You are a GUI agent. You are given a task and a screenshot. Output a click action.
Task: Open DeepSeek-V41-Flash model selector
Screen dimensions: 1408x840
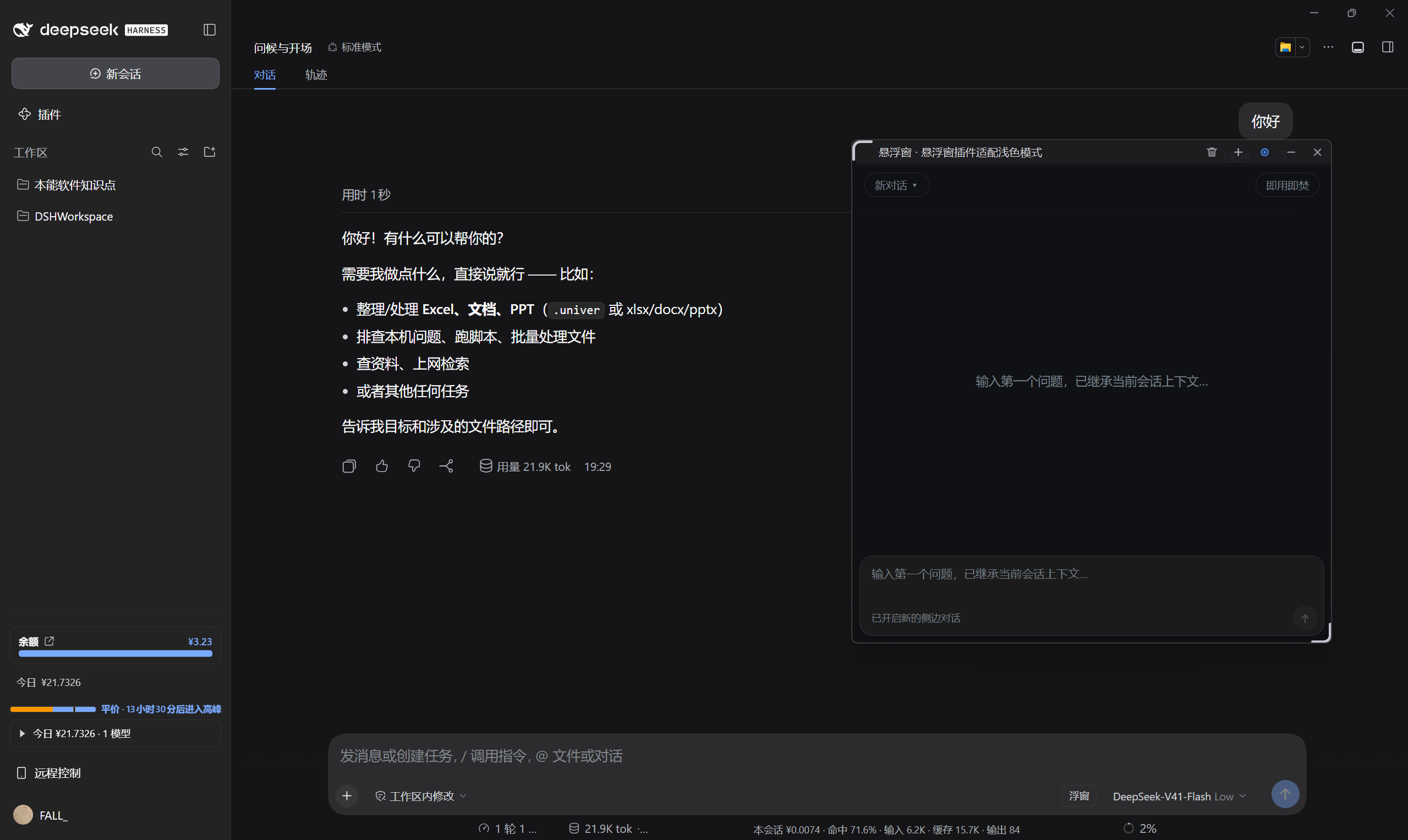click(1179, 796)
